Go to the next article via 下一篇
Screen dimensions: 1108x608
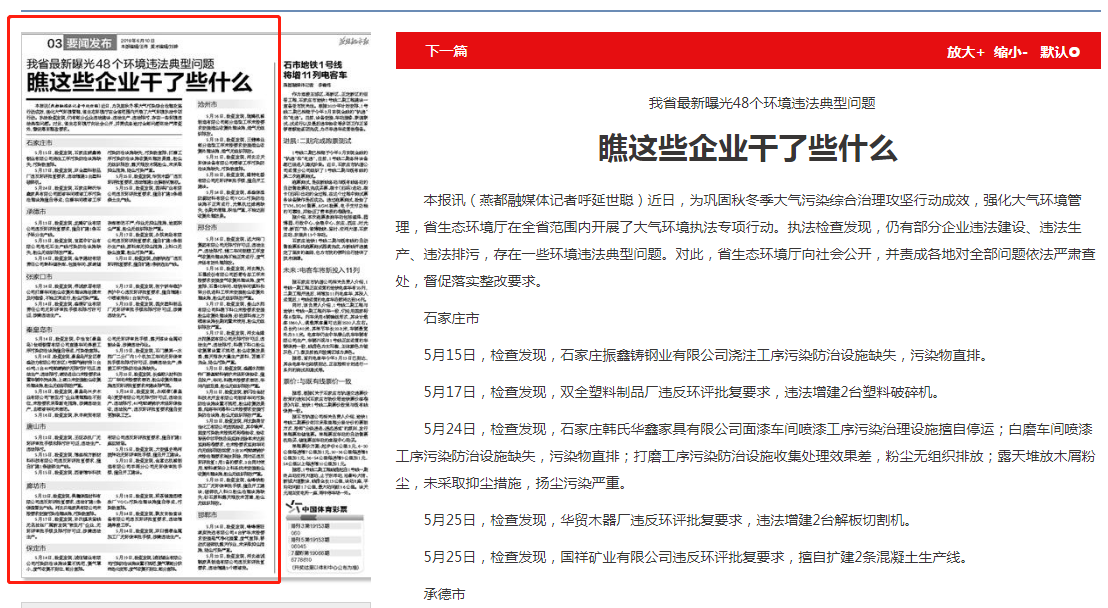(x=446, y=51)
